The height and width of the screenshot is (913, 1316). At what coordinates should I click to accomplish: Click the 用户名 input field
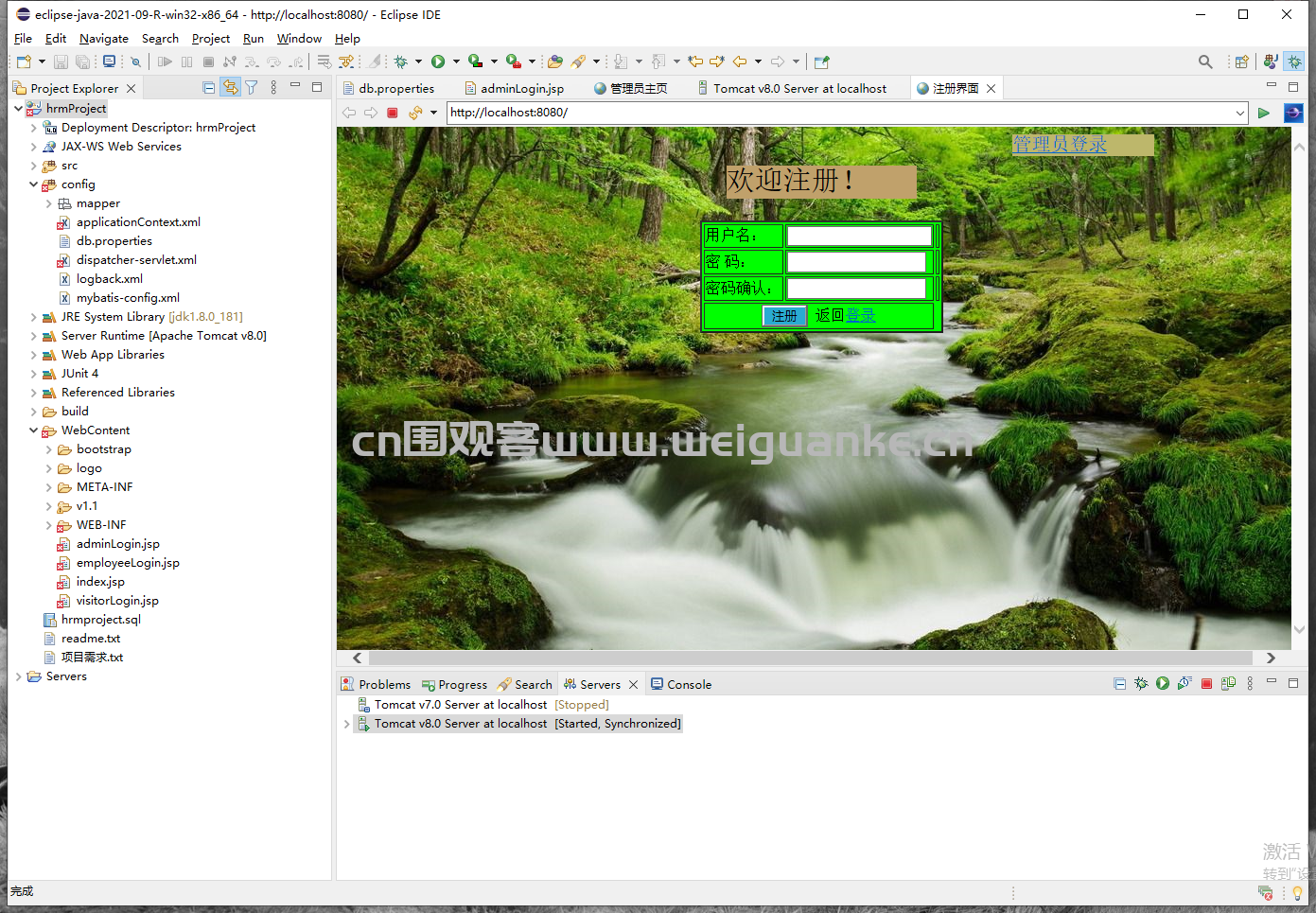(x=859, y=236)
